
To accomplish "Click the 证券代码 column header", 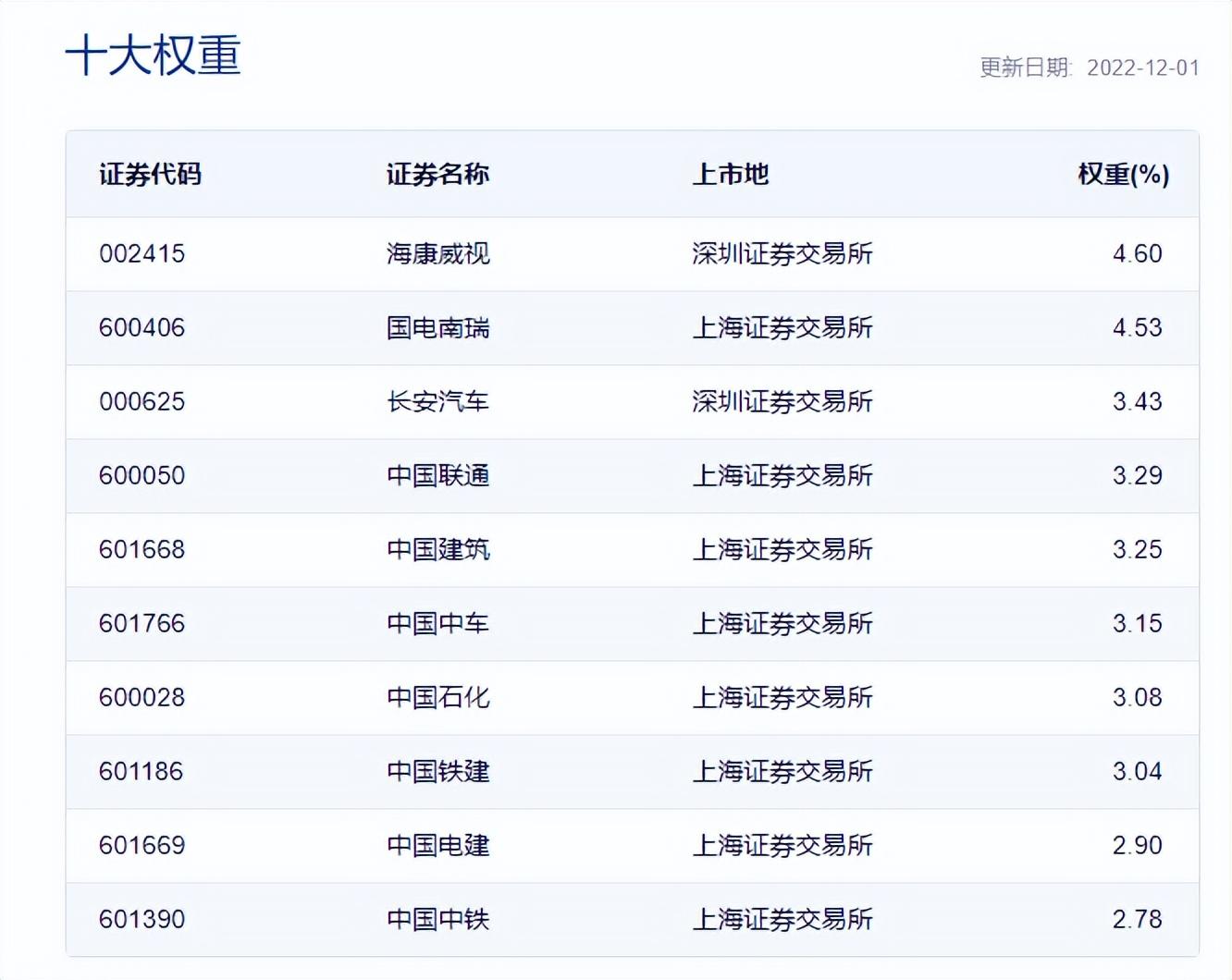I will point(150,174).
